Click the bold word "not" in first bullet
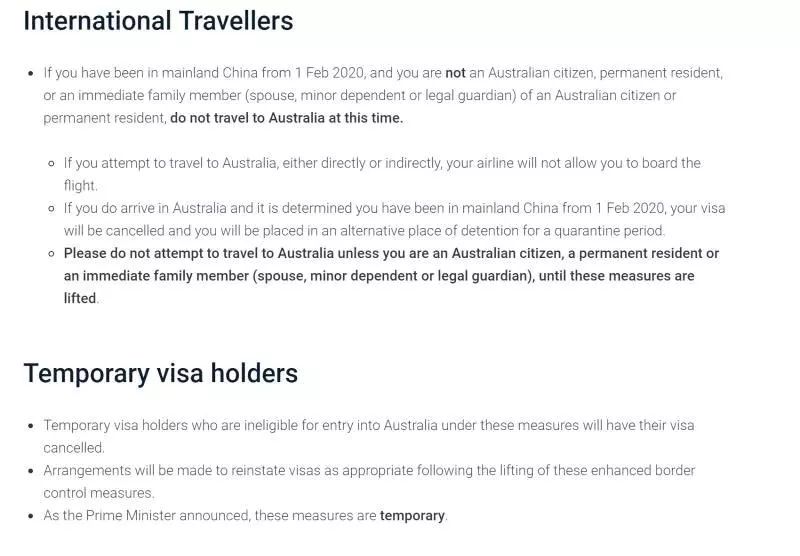The height and width of the screenshot is (556, 800). [455, 73]
